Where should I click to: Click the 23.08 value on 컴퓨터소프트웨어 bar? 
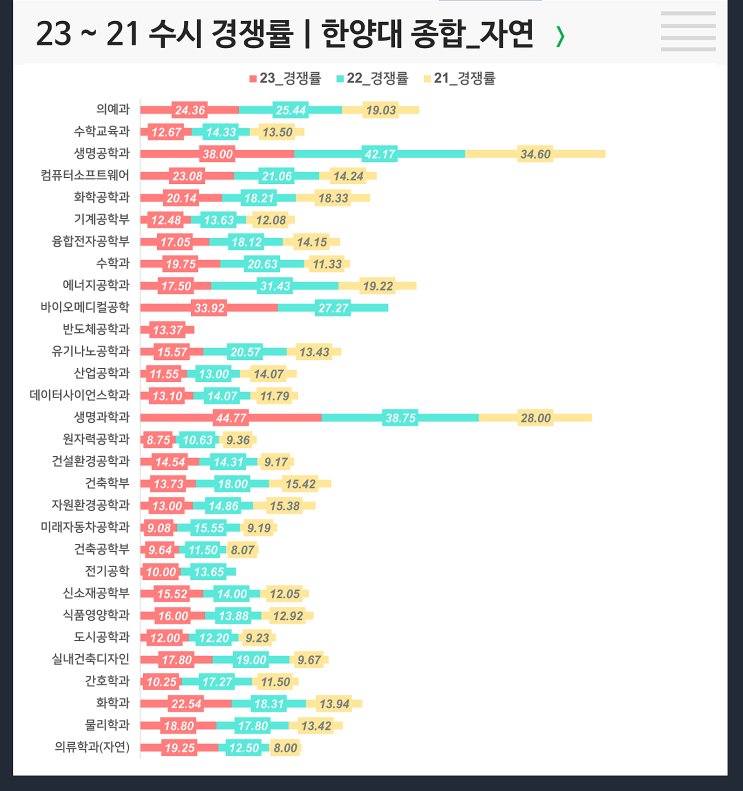tap(188, 176)
